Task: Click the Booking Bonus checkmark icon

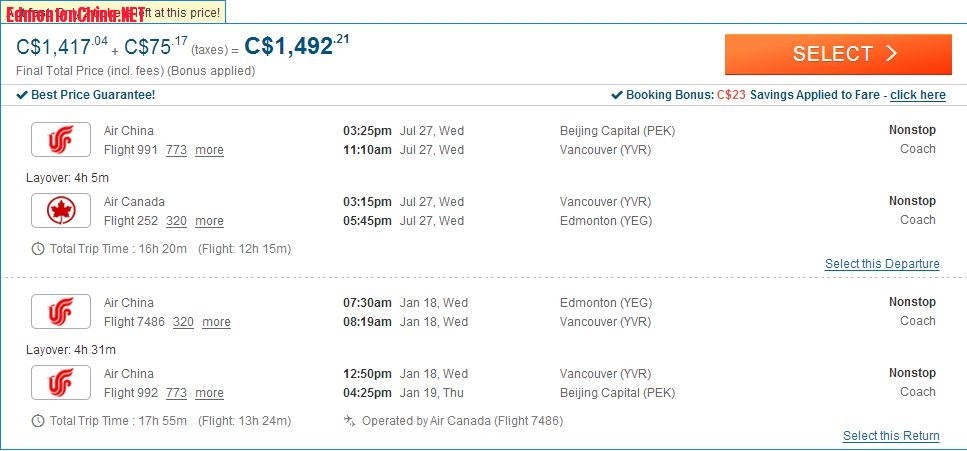Action: (x=617, y=95)
